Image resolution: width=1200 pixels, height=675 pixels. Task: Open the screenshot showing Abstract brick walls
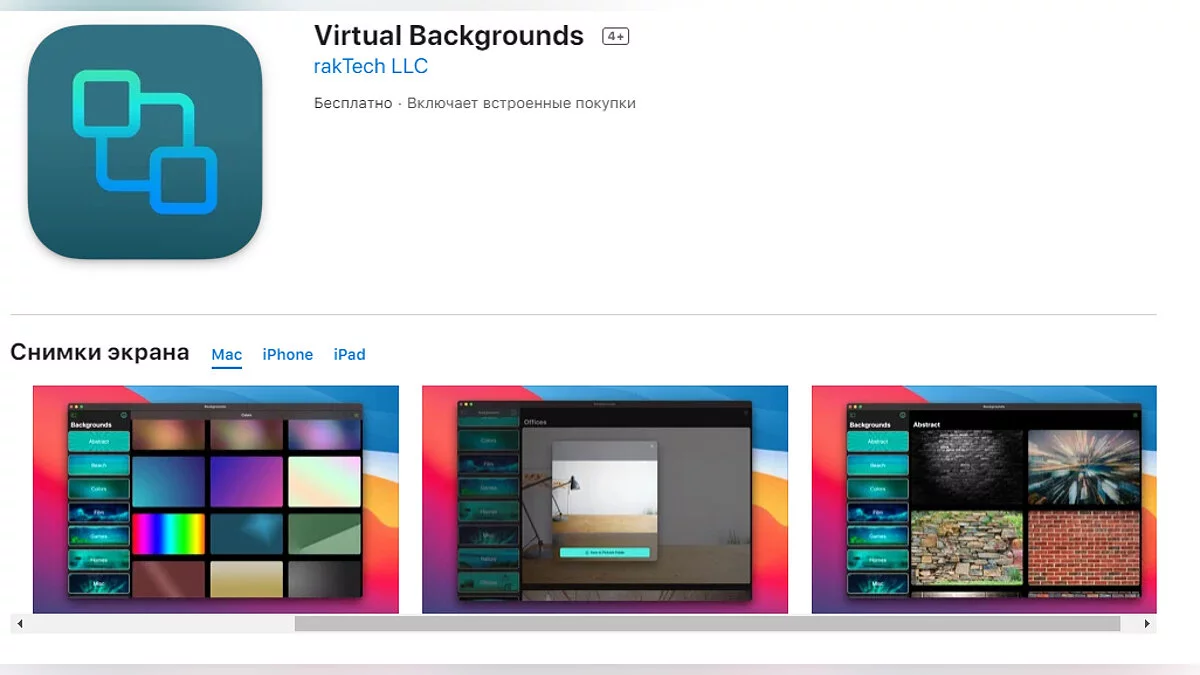(x=984, y=499)
